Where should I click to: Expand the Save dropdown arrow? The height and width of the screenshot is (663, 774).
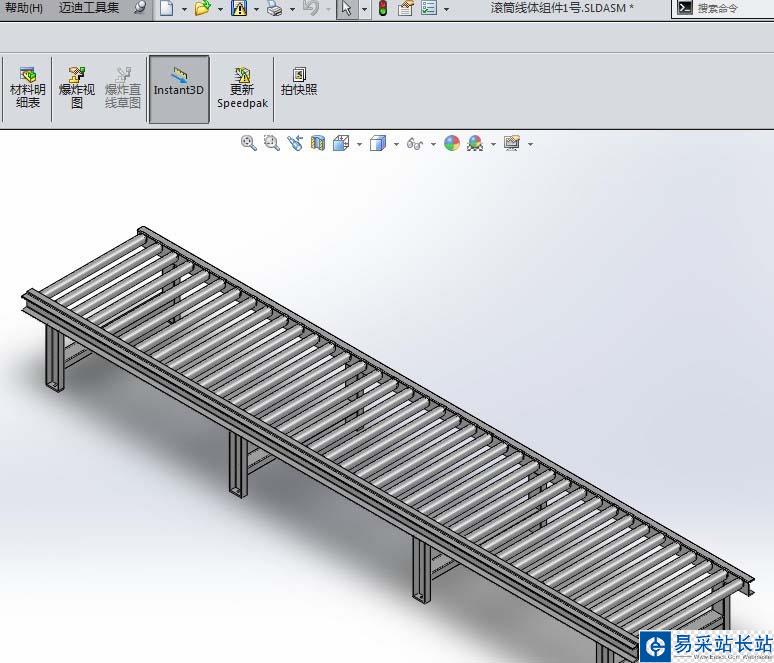coord(256,9)
